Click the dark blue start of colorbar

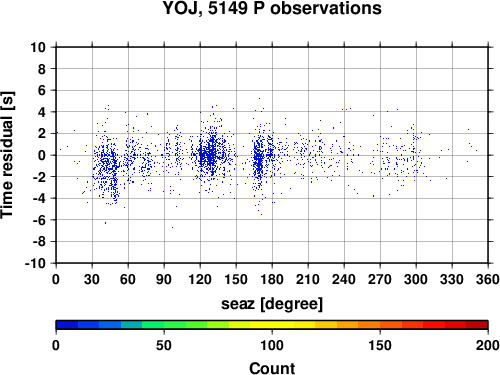[x=67, y=325]
